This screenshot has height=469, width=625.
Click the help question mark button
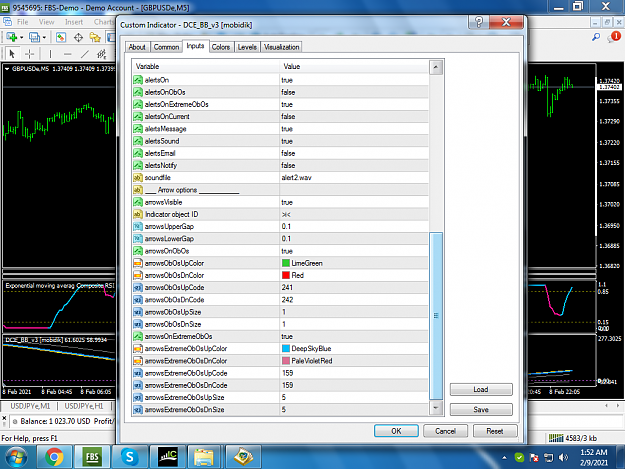(479, 22)
